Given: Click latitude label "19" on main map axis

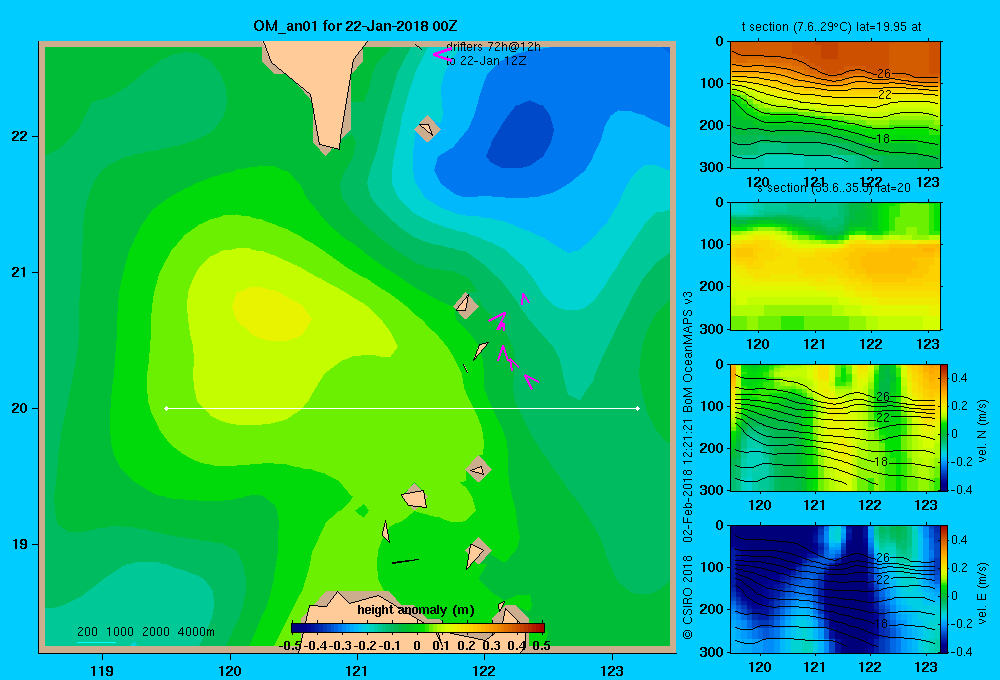Looking at the screenshot, I should tap(19, 544).
